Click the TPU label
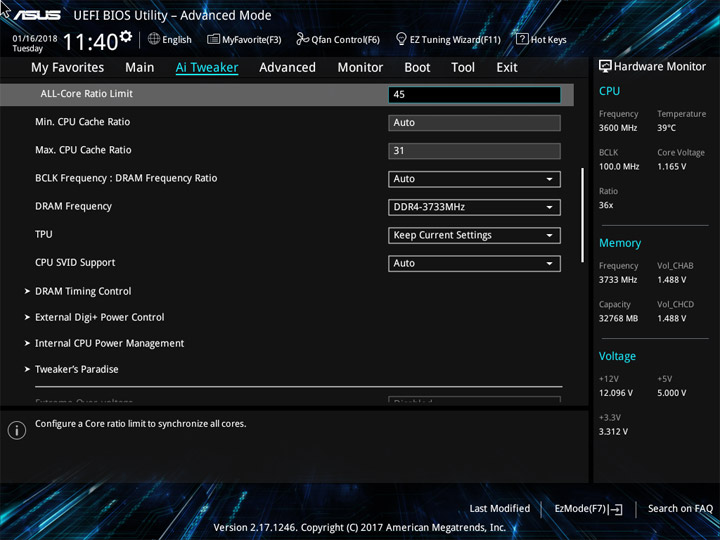720x540 pixels. coord(44,234)
